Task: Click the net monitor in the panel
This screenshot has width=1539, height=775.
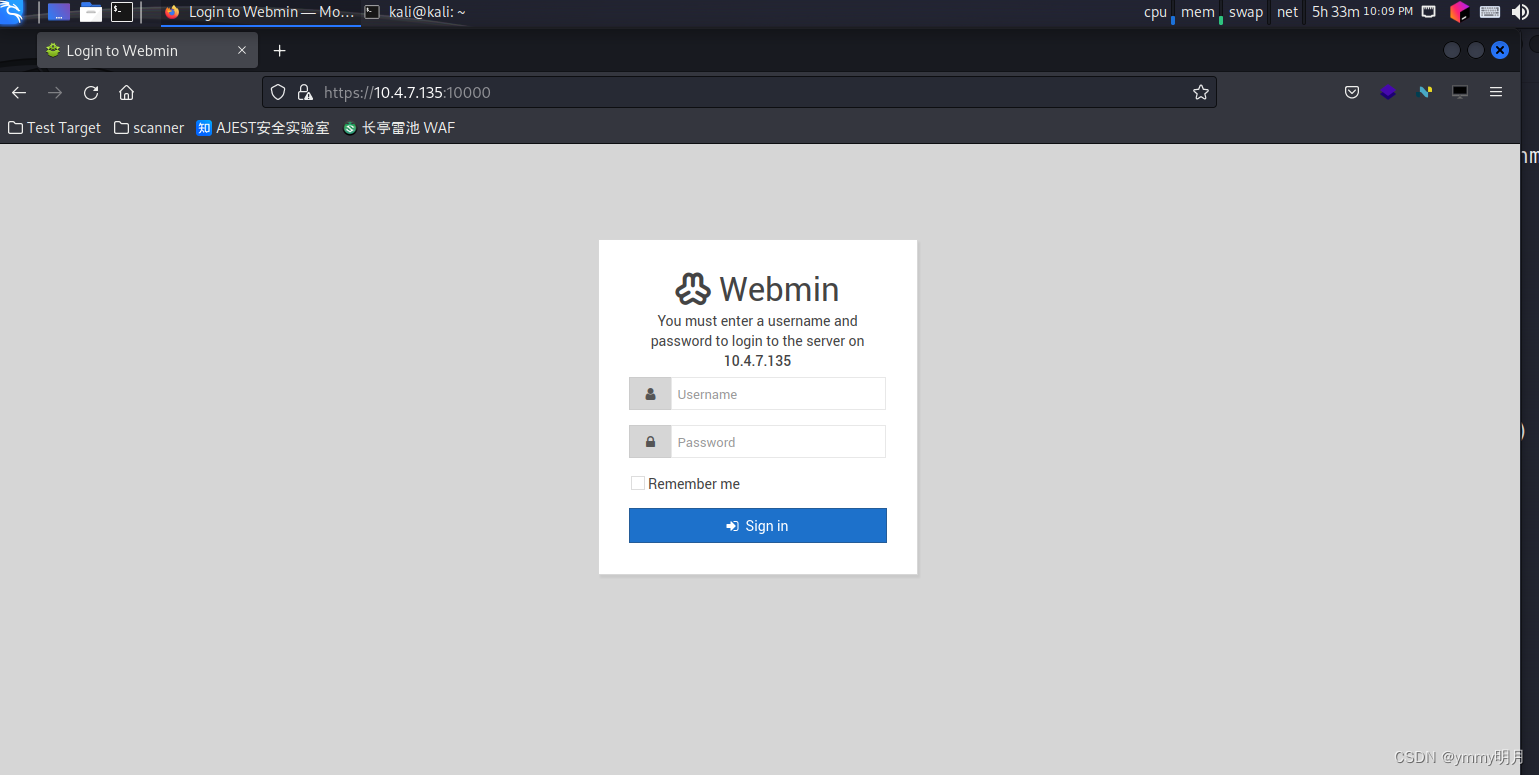Action: tap(1288, 12)
